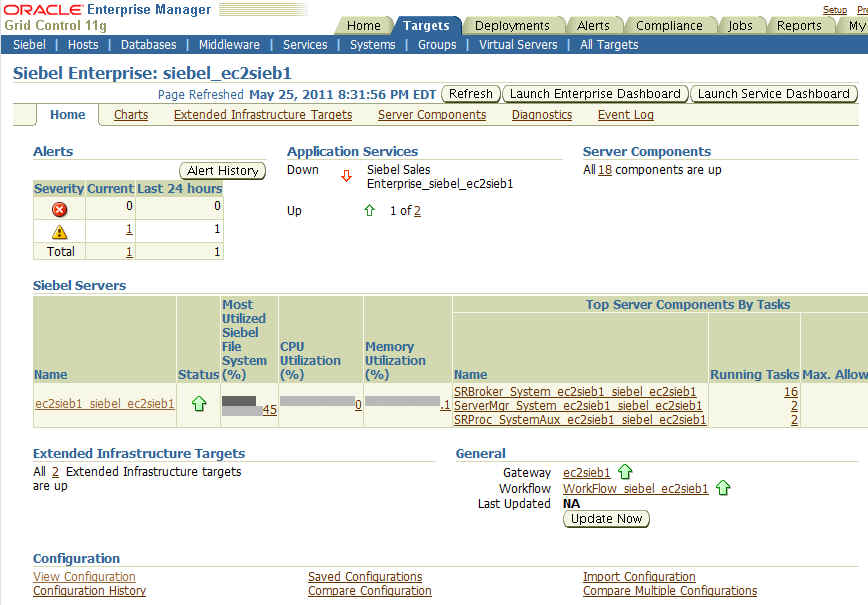Open the WorkFlow_siebel_ec2sieb1 link

coord(636,489)
